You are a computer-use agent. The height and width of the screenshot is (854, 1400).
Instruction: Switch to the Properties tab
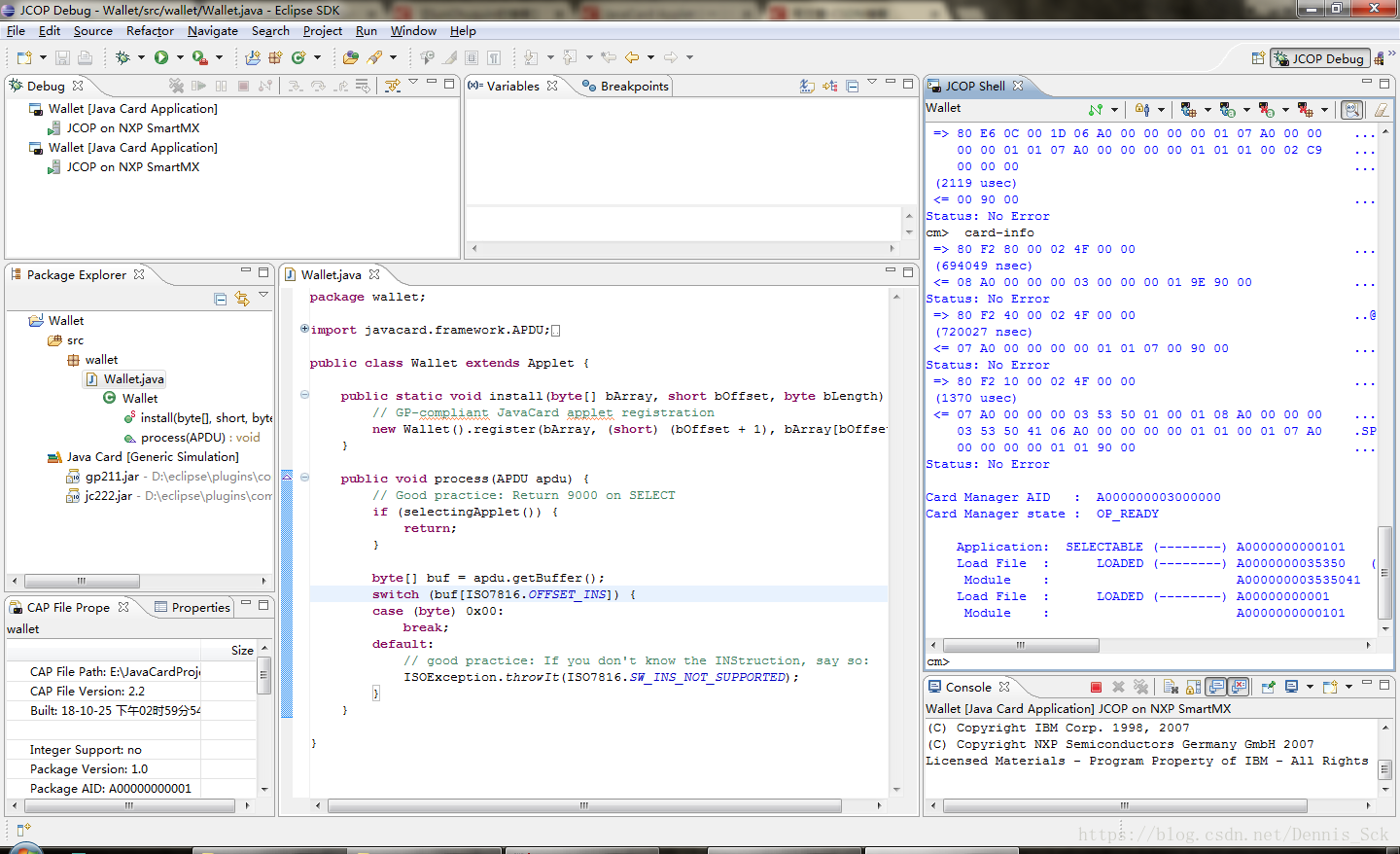coord(192,607)
